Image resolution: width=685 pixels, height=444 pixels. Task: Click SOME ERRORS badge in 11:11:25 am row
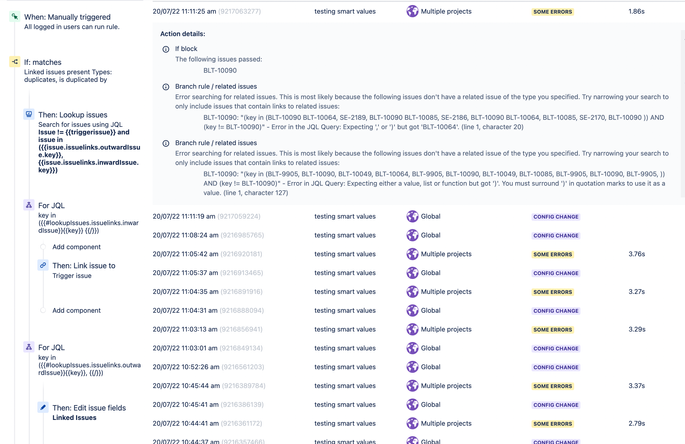pyautogui.click(x=553, y=12)
